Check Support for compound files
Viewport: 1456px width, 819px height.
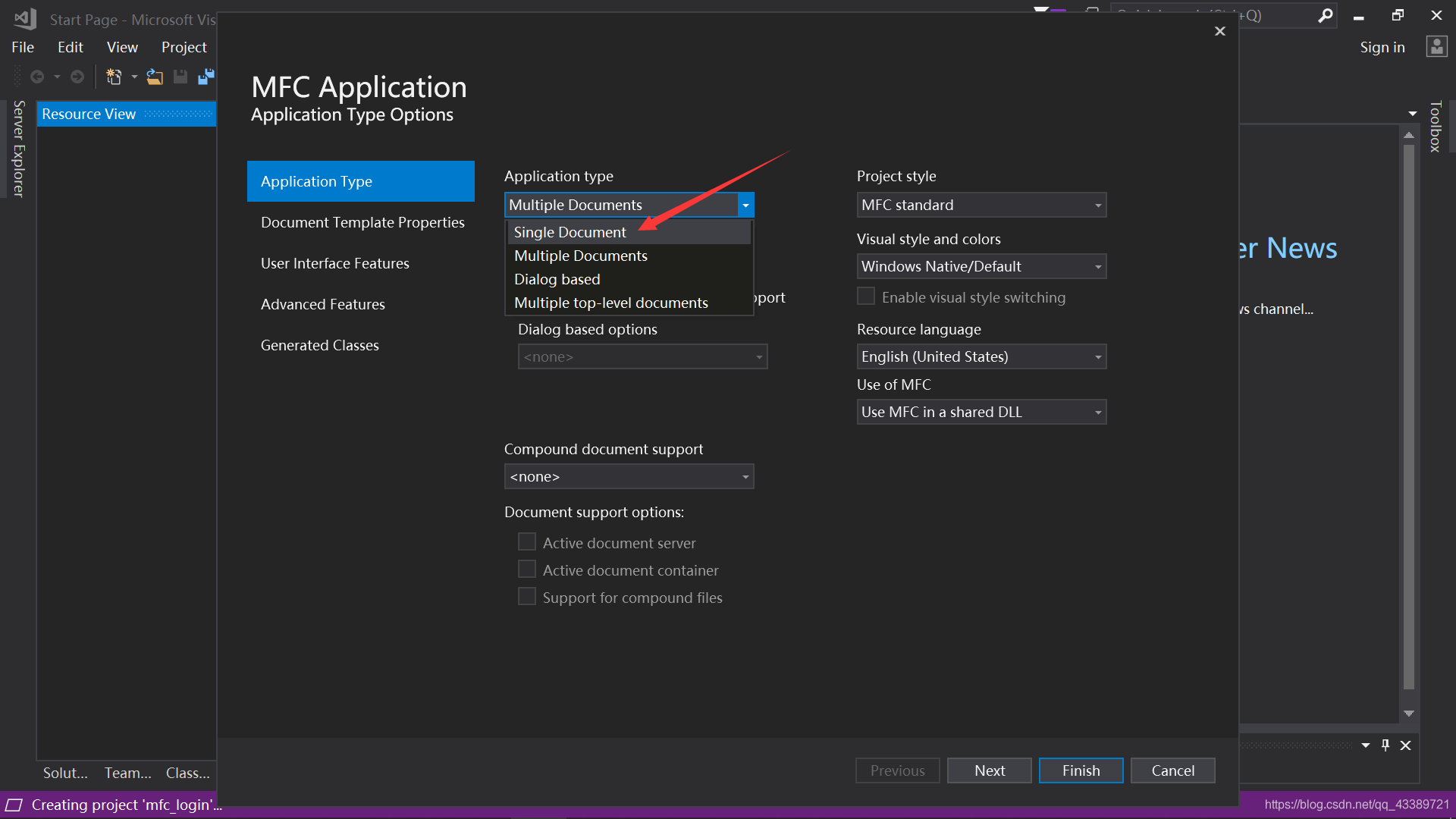point(526,596)
